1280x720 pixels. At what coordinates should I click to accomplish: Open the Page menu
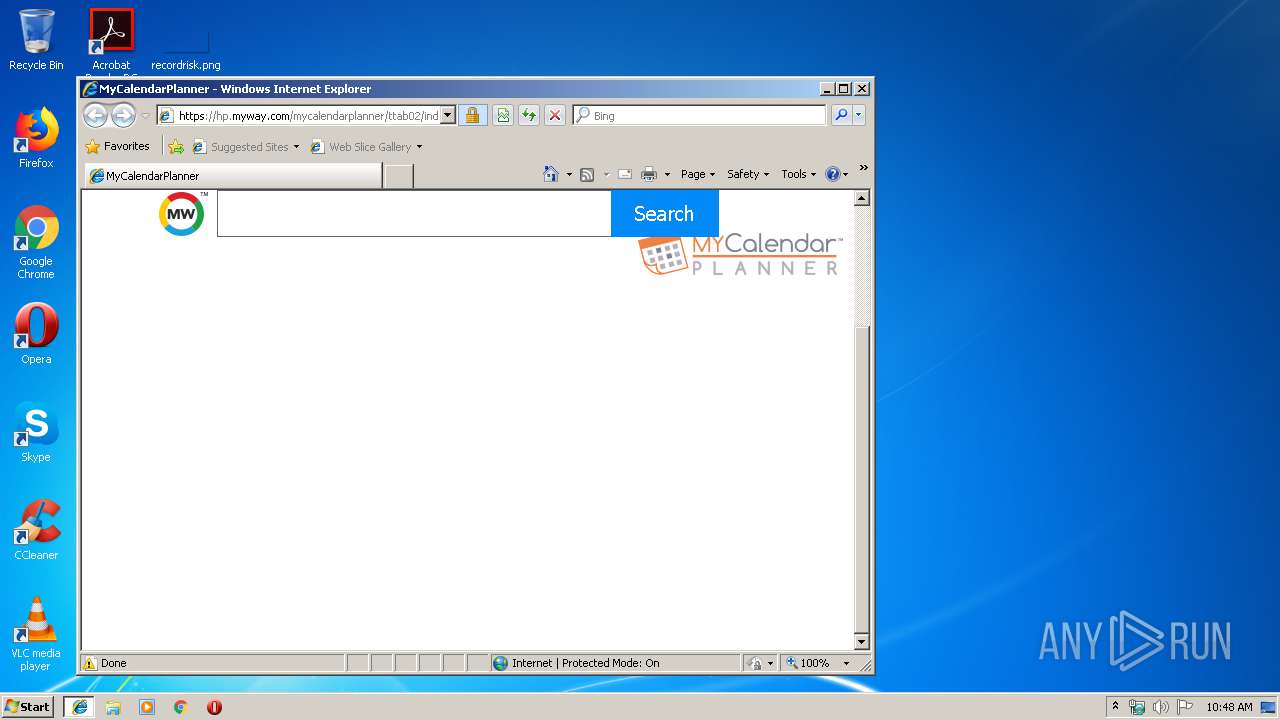pyautogui.click(x=697, y=174)
